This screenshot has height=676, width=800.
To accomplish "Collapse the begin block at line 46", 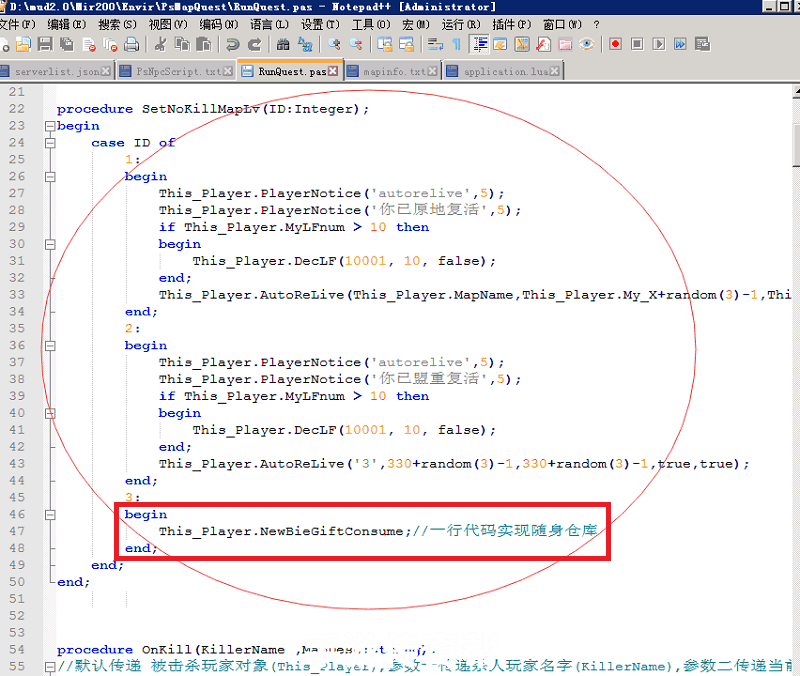I will [x=50, y=515].
